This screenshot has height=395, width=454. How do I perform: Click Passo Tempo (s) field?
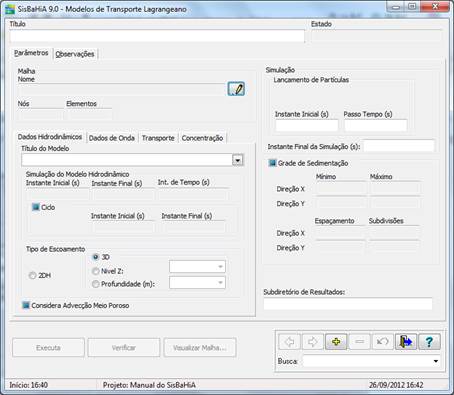click(376, 125)
